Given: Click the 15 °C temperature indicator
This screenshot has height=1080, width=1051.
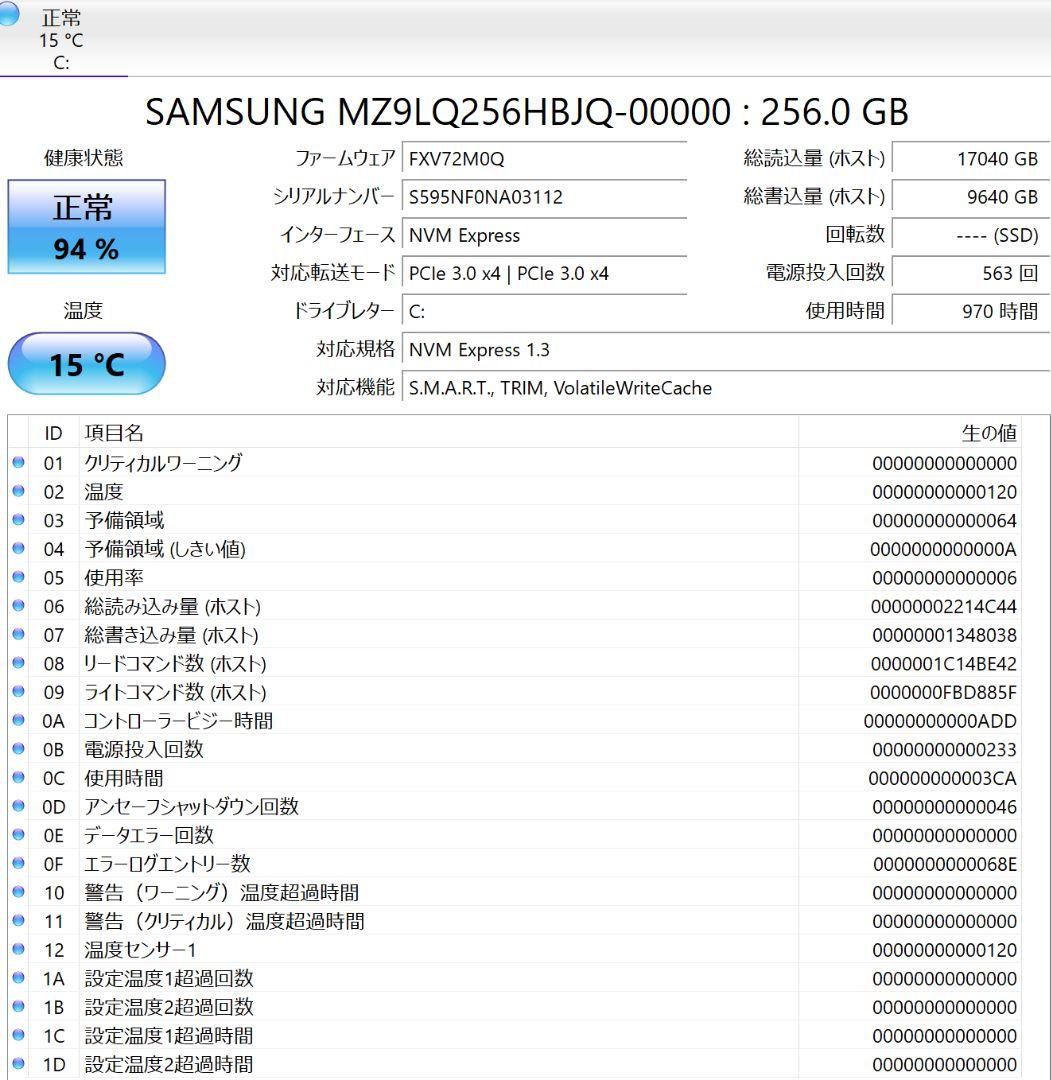Looking at the screenshot, I should click(x=85, y=363).
